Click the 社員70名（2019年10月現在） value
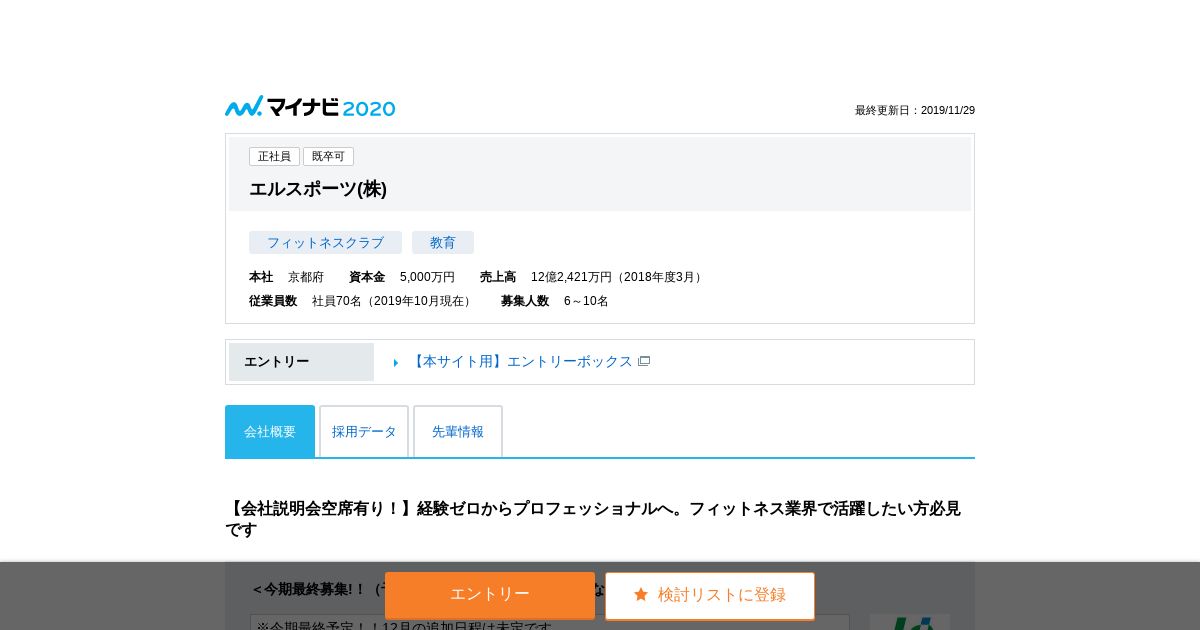Screen dimensions: 1200x630 point(393,301)
